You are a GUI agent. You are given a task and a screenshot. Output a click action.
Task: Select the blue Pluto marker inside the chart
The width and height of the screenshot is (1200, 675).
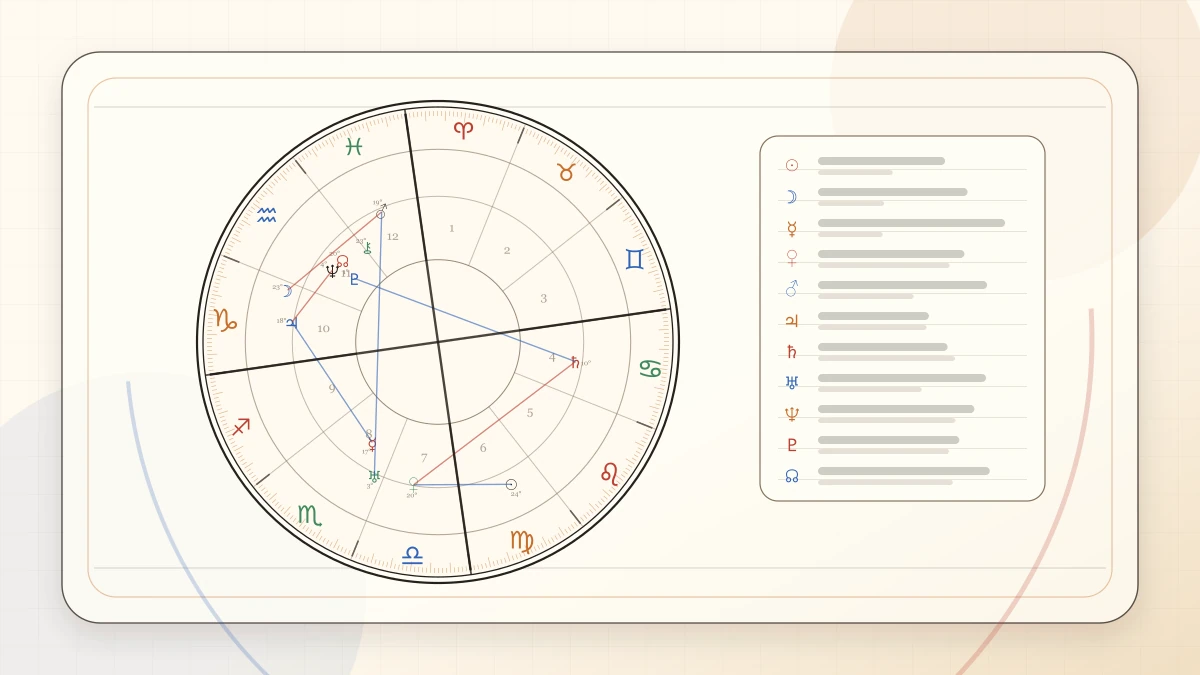pyautogui.click(x=354, y=280)
